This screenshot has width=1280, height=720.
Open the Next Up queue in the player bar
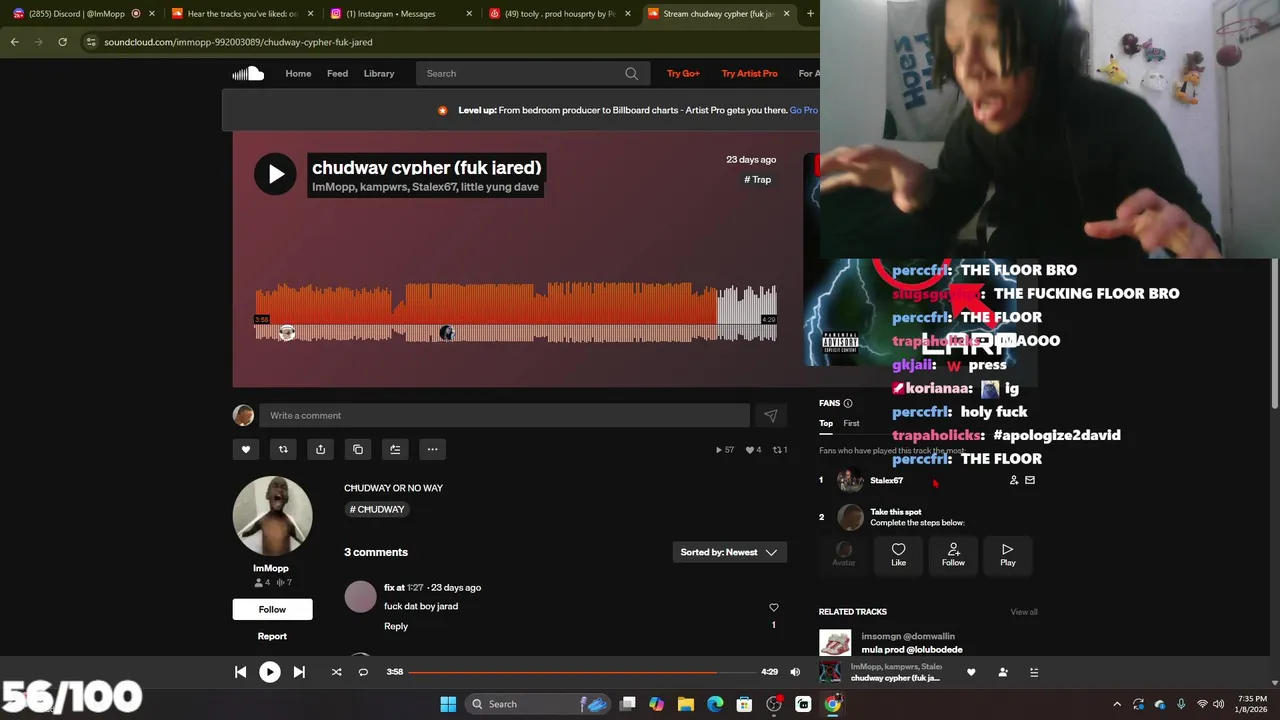[1034, 672]
